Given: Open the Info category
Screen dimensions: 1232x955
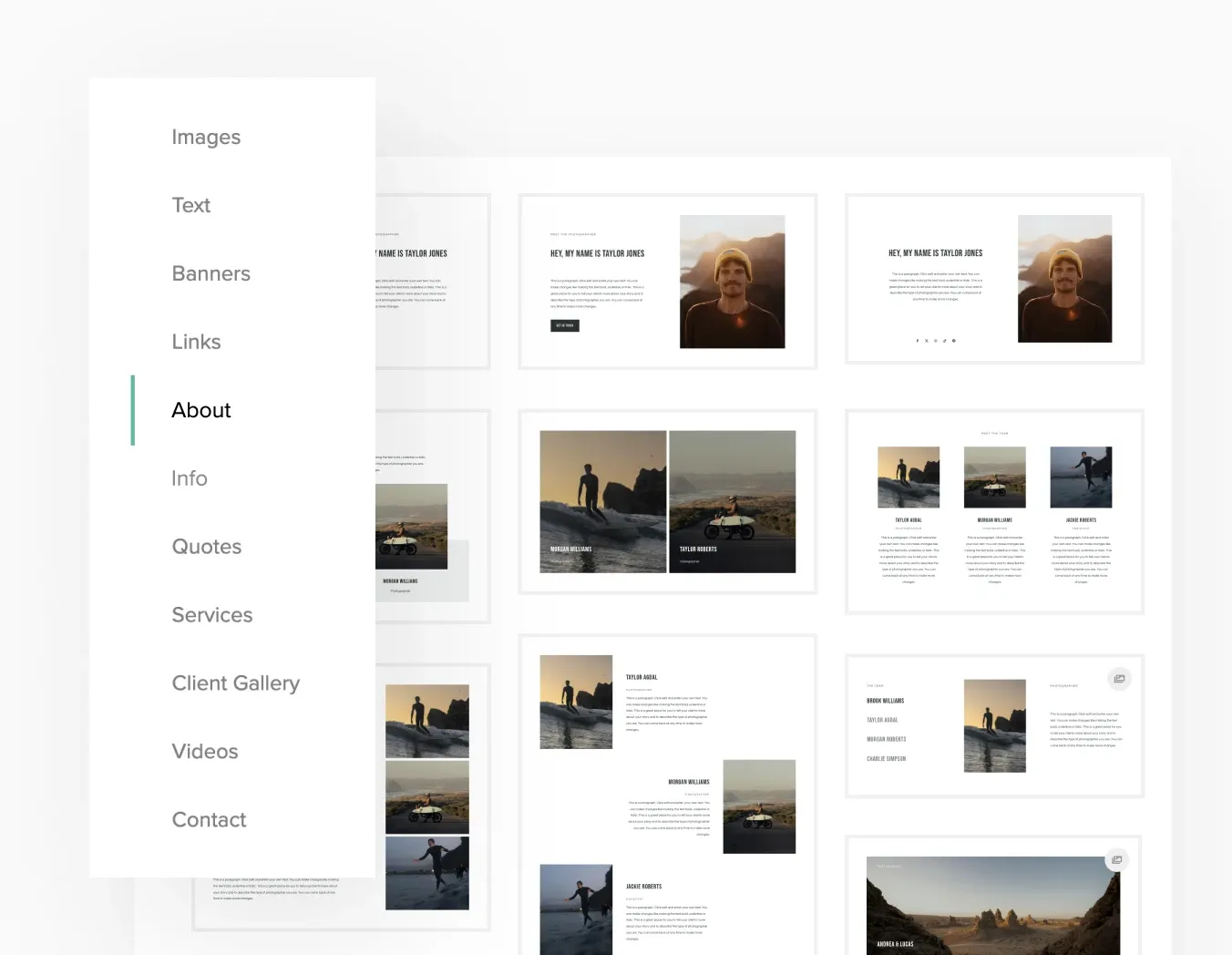Looking at the screenshot, I should [x=190, y=478].
